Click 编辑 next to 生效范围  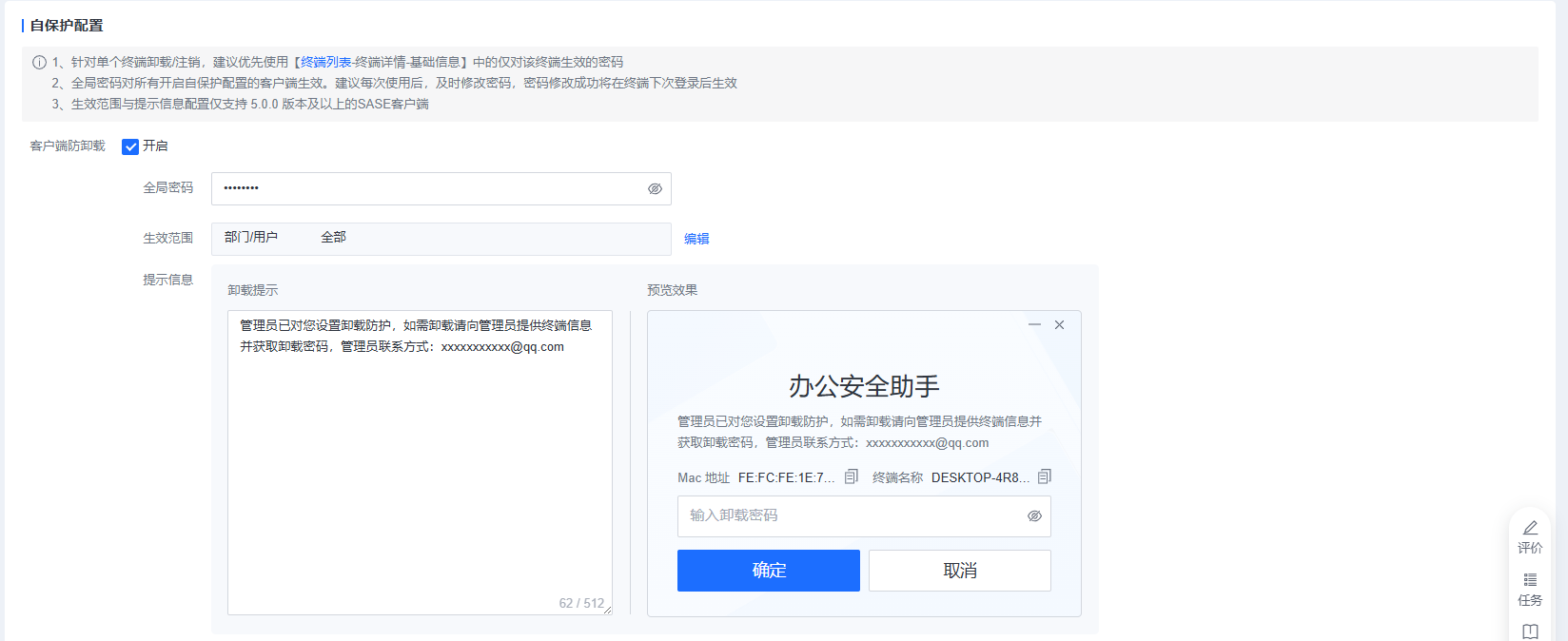[696, 239]
